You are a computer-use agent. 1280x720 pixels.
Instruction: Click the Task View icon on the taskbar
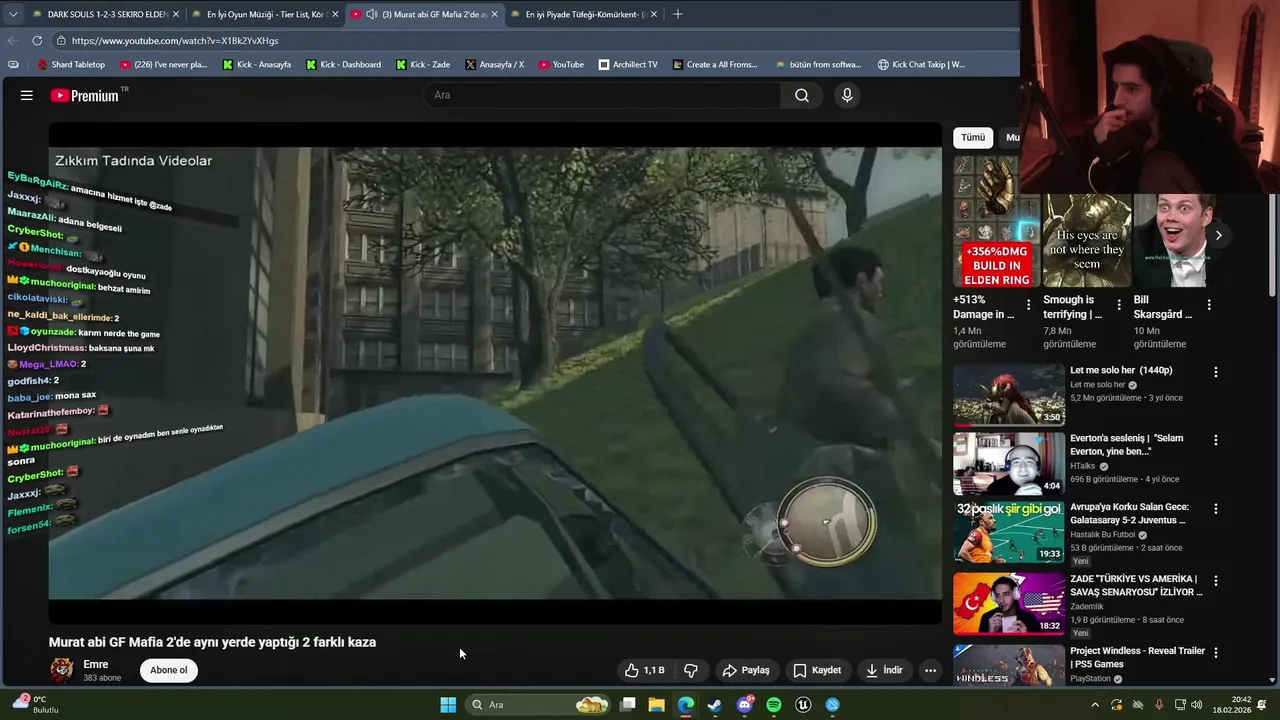click(x=627, y=705)
